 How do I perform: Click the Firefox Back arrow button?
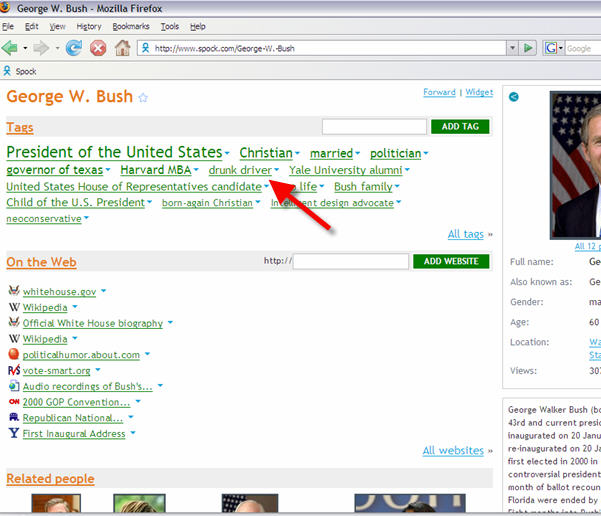coord(9,48)
